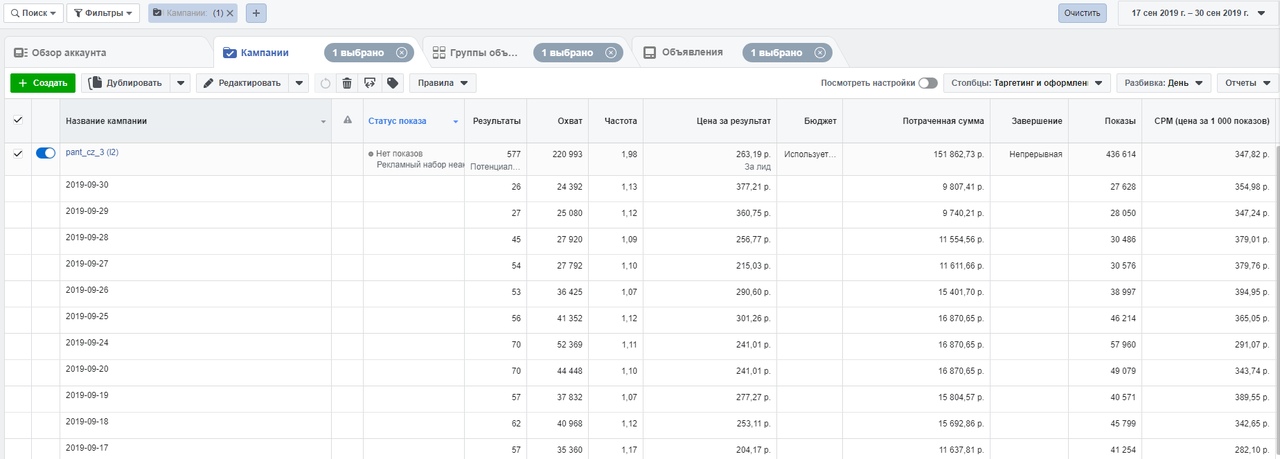The image size is (1280, 459).
Task: Click the export/share icon next to trash
Action: (x=370, y=83)
